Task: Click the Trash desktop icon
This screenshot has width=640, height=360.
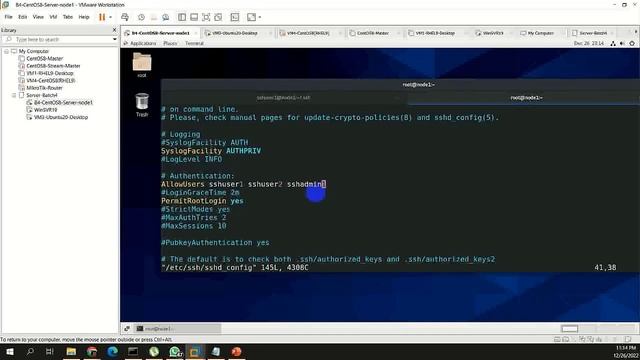Action: tap(142, 104)
